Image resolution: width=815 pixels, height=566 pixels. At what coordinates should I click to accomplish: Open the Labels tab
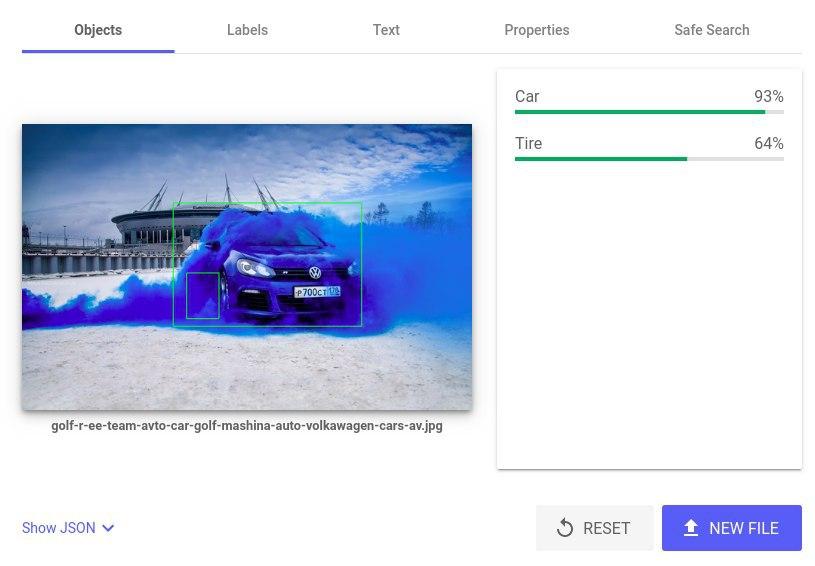(247, 30)
